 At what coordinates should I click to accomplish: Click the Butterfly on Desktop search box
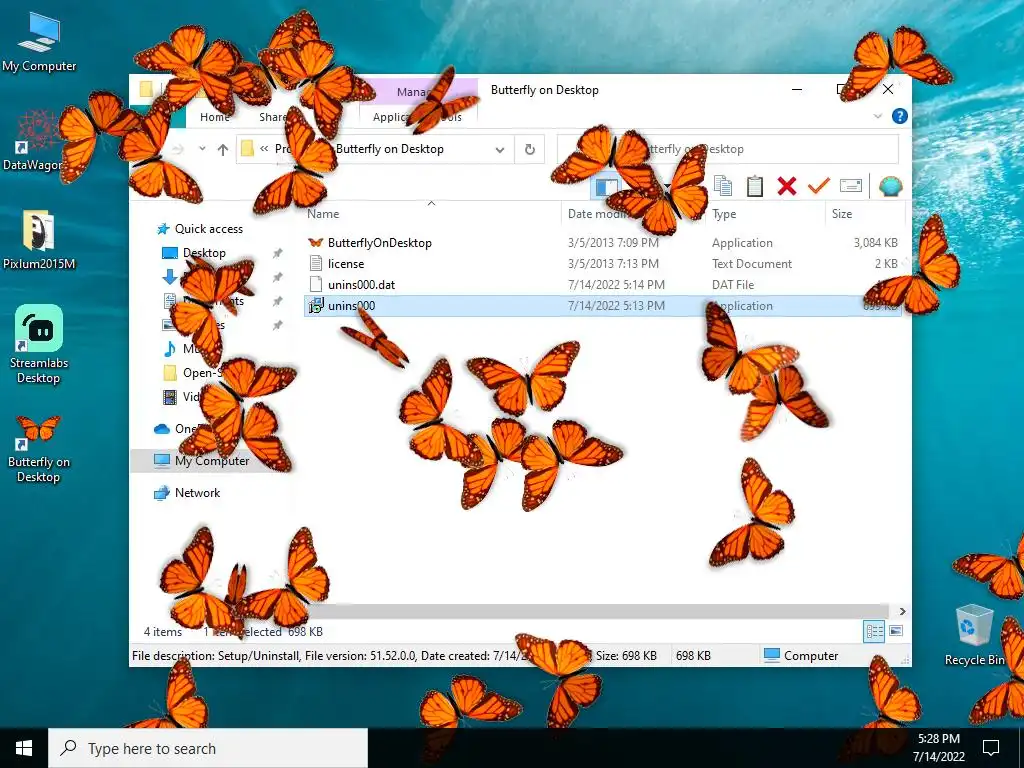click(728, 149)
